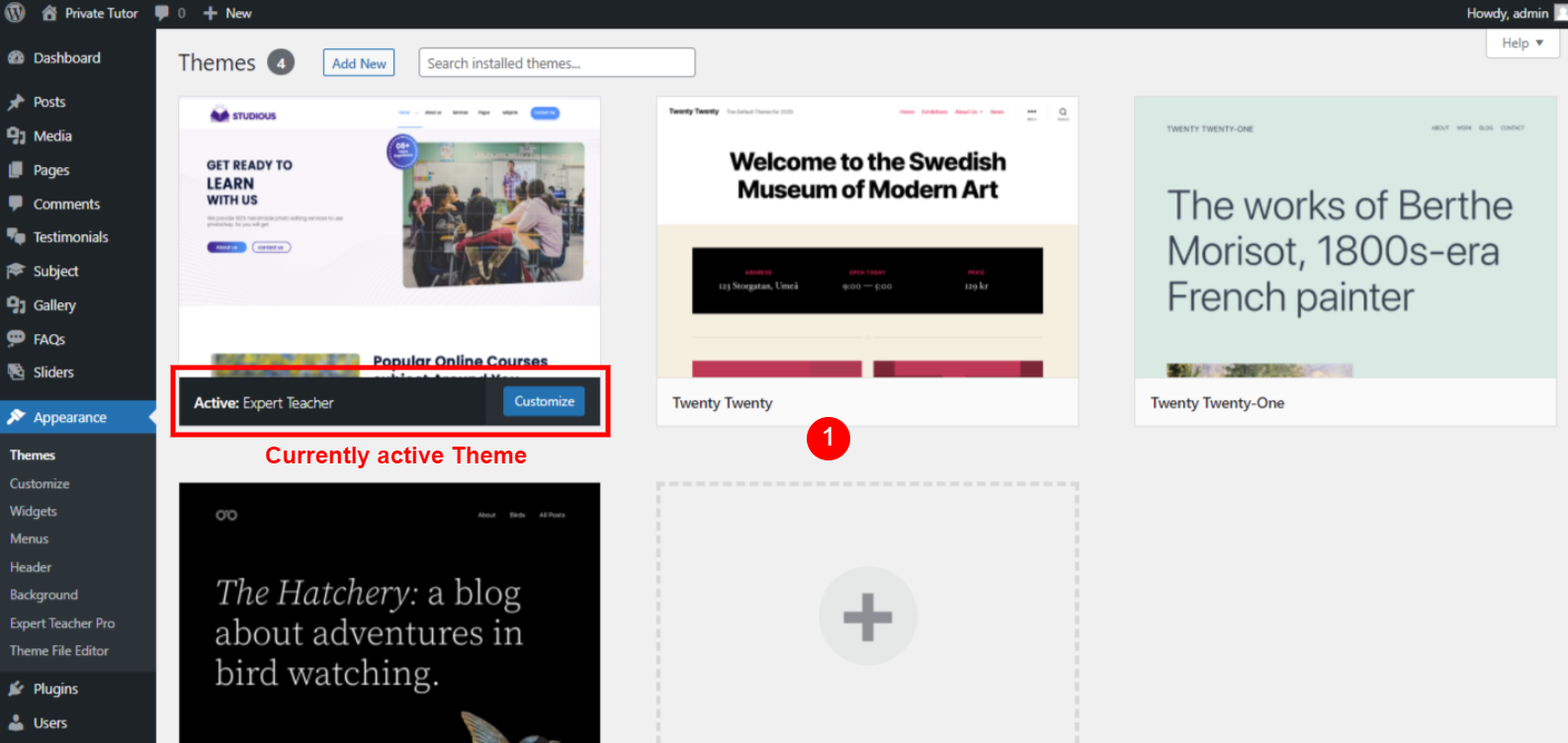Click the Posts pushpin icon
Image resolution: width=1568 pixels, height=743 pixels.
pos(16,102)
